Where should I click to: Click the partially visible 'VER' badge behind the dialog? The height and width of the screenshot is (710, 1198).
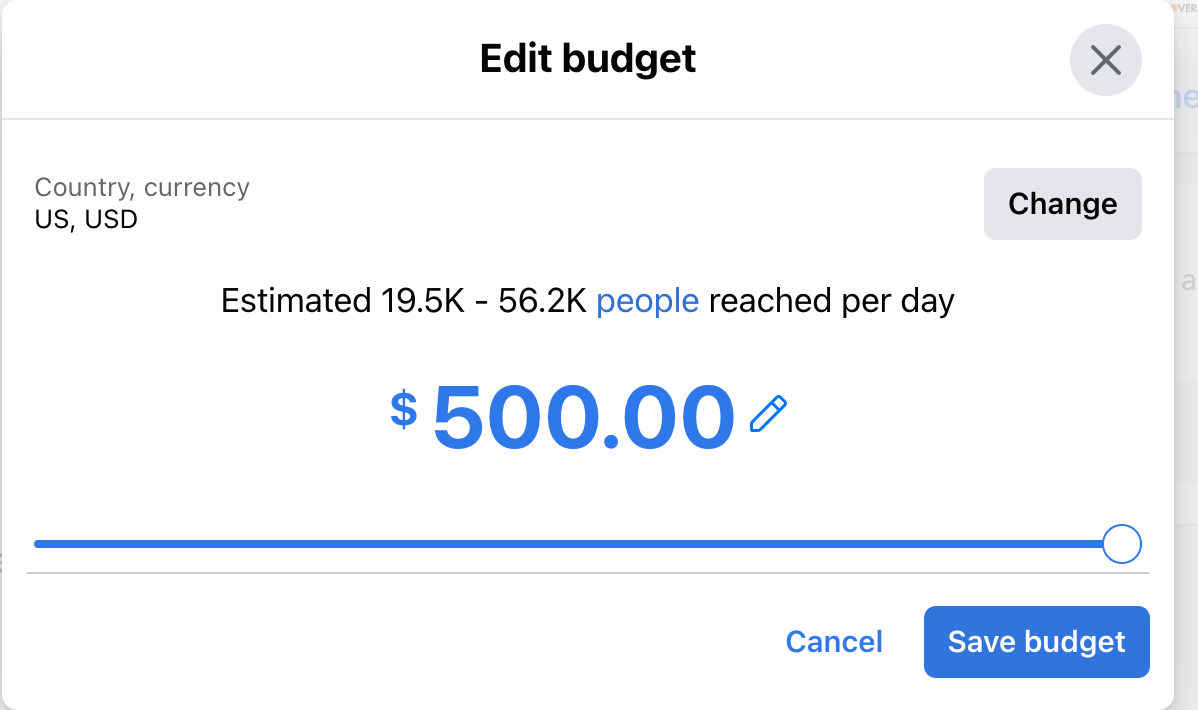click(1186, 8)
